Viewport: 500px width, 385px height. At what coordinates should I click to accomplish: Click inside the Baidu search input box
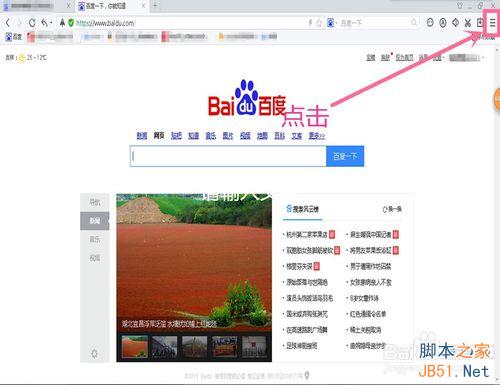point(228,156)
